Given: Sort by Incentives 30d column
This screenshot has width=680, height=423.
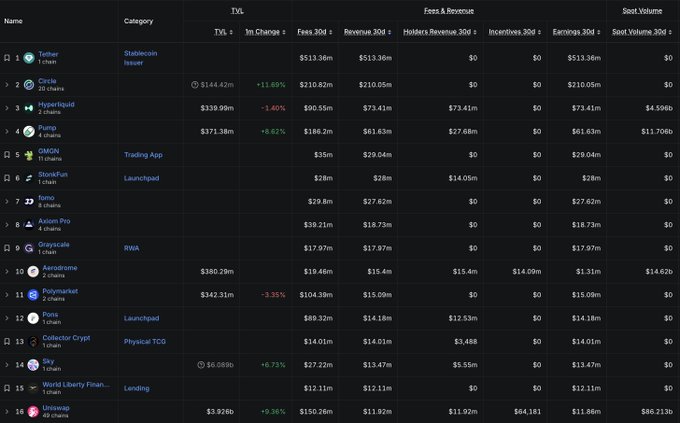Looking at the screenshot, I should pyautogui.click(x=514, y=32).
